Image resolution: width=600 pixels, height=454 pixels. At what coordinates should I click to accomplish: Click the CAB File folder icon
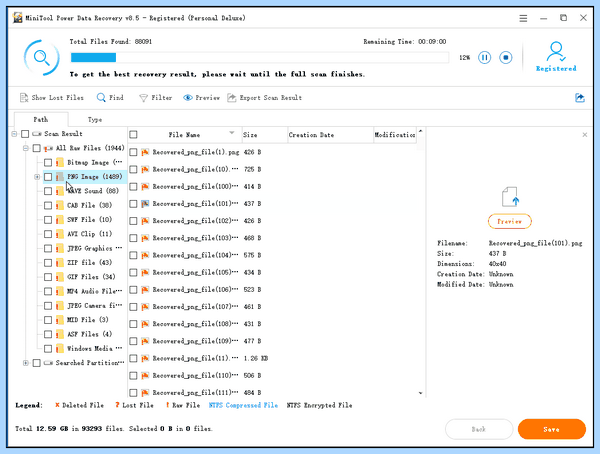tap(60, 206)
